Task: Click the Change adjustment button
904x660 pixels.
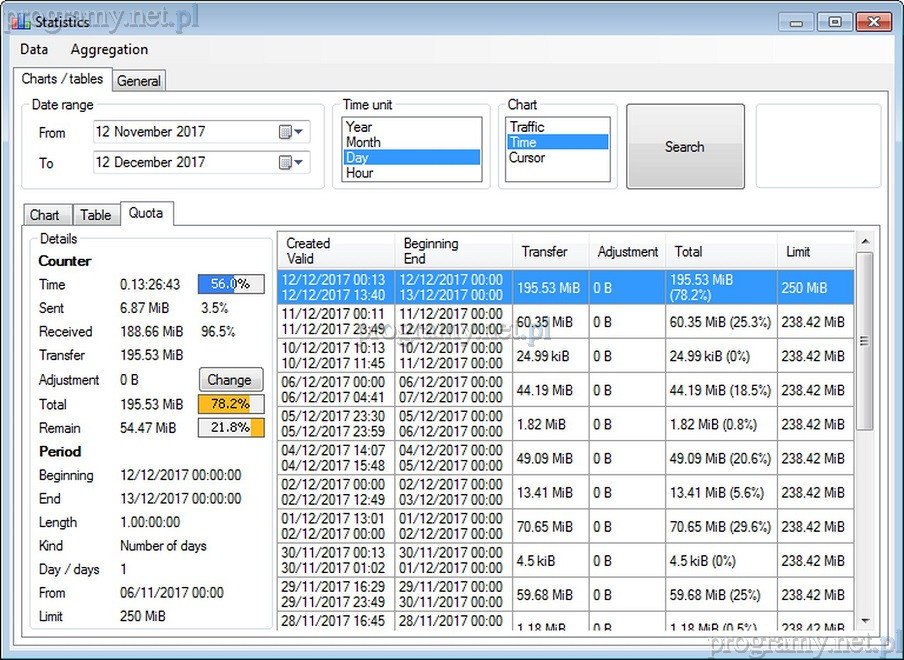Action: pyautogui.click(x=230, y=380)
